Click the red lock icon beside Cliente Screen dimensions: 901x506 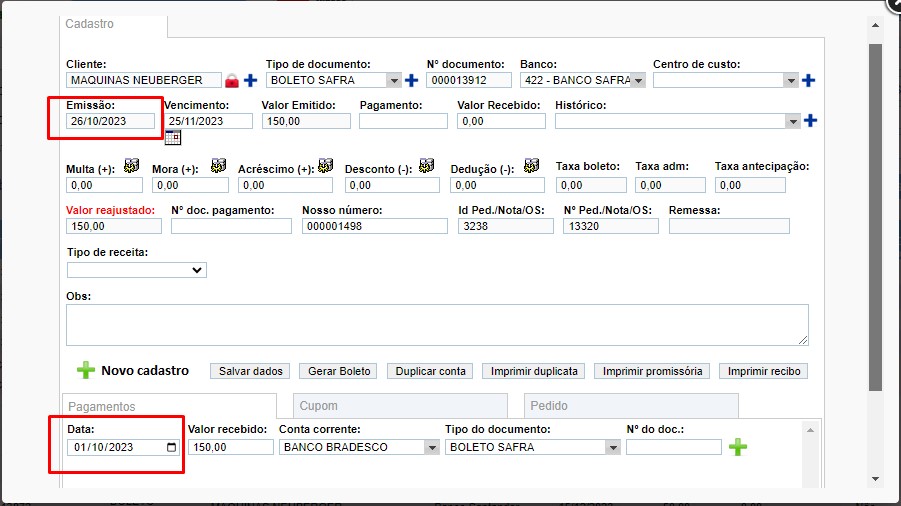click(232, 80)
